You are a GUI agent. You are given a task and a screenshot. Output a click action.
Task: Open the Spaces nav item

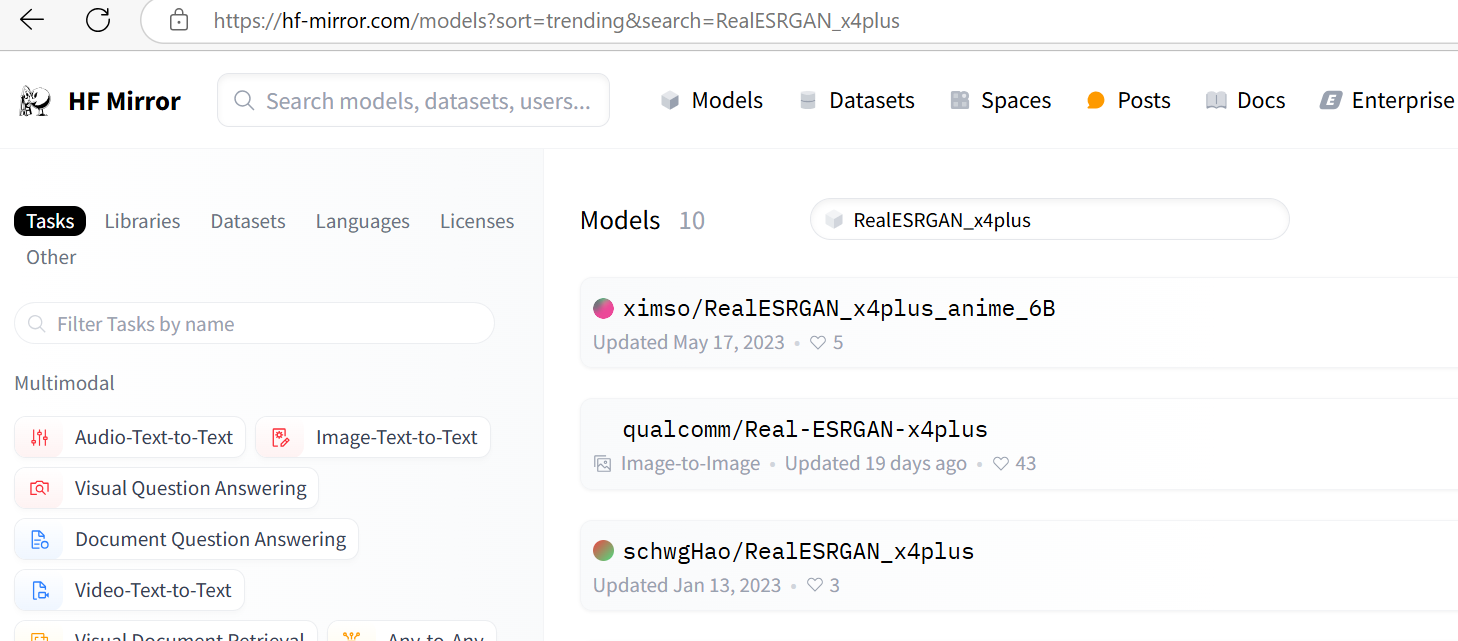(1000, 101)
